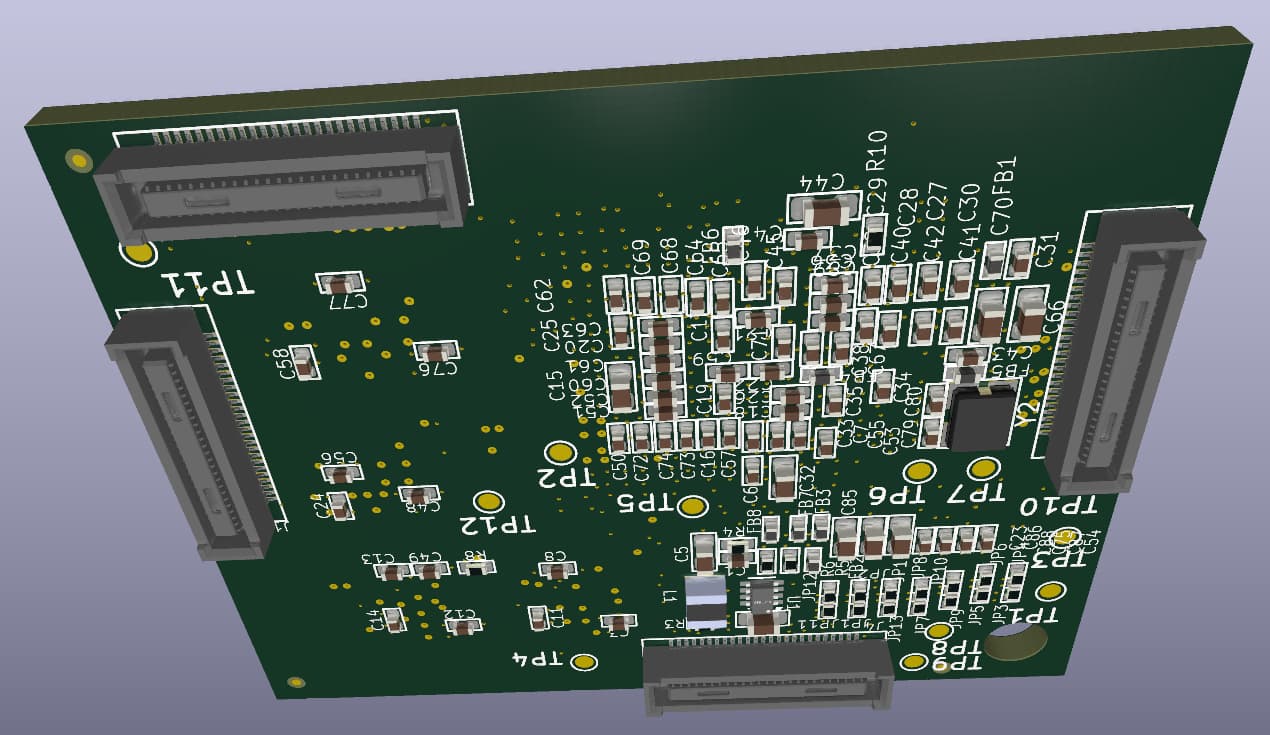The image size is (1270, 735).
Task: Click the TP4 test point pad
Action: click(585, 662)
